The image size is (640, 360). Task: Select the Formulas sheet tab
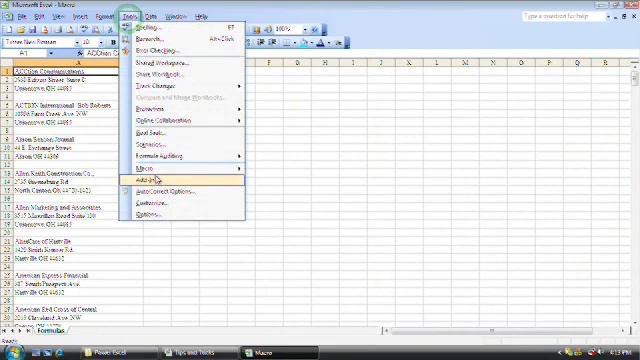click(51, 331)
